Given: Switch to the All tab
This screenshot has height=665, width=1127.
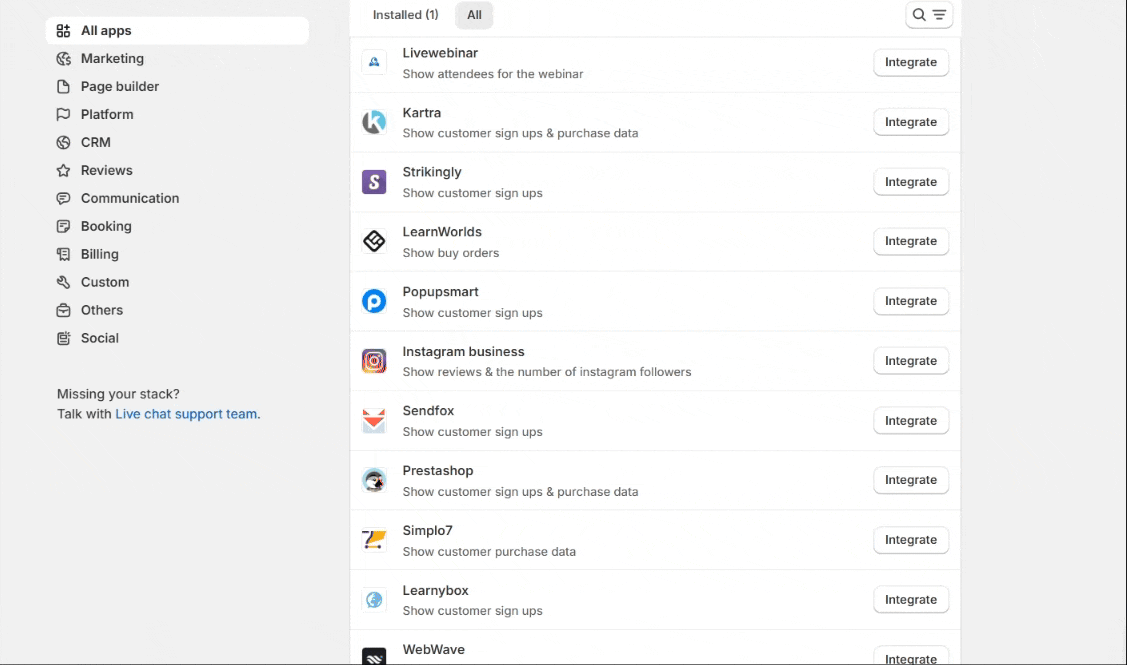Looking at the screenshot, I should (x=474, y=15).
